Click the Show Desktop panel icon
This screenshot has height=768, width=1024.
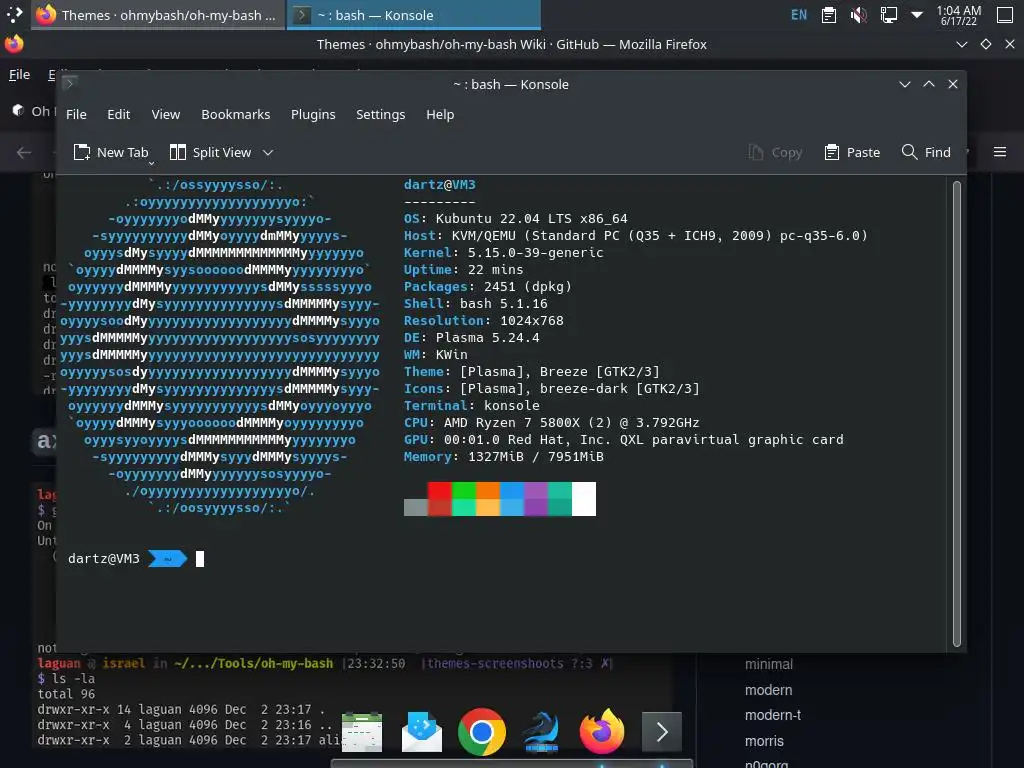(x=1005, y=14)
